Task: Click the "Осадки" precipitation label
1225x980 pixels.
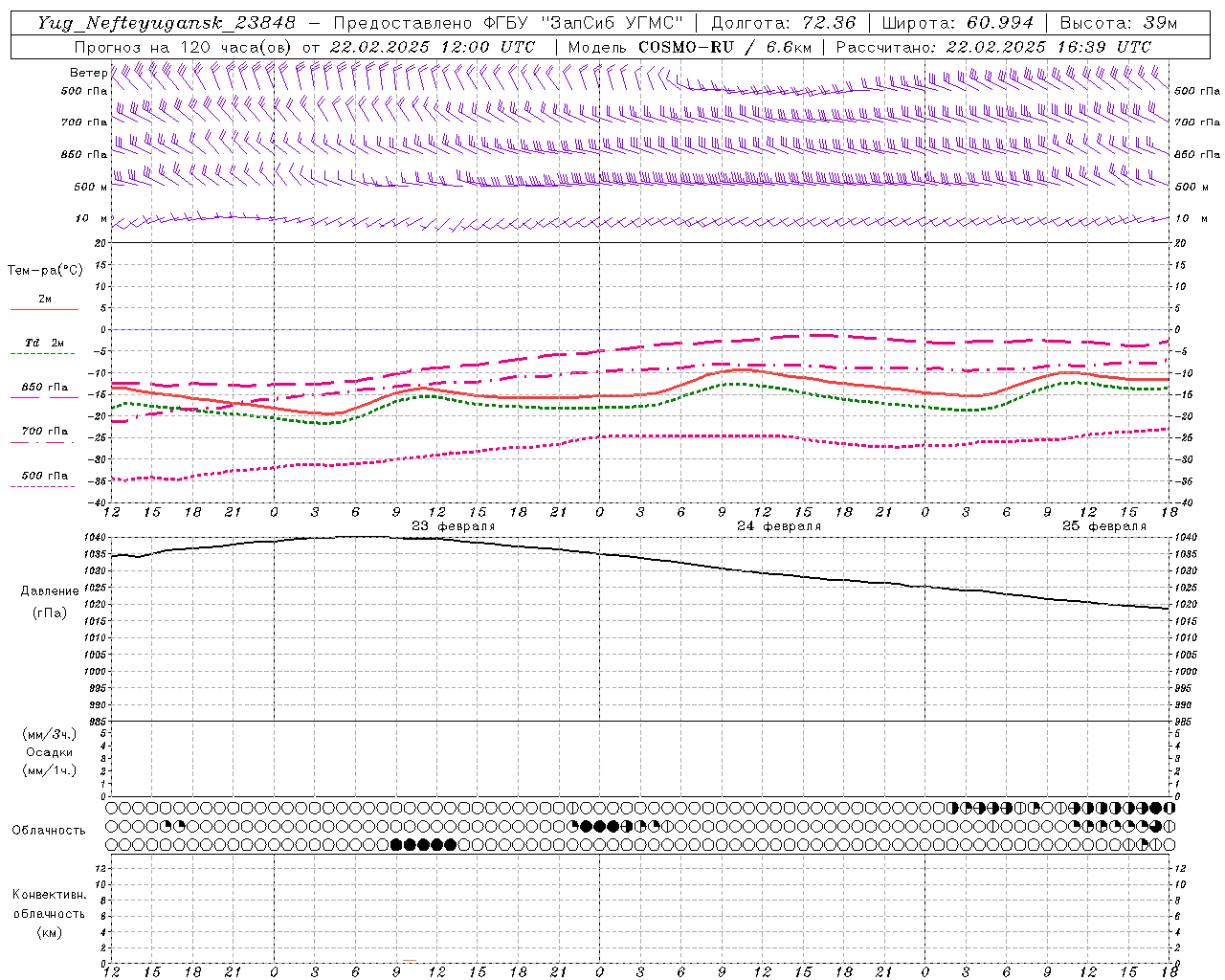Action: pyautogui.click(x=50, y=752)
